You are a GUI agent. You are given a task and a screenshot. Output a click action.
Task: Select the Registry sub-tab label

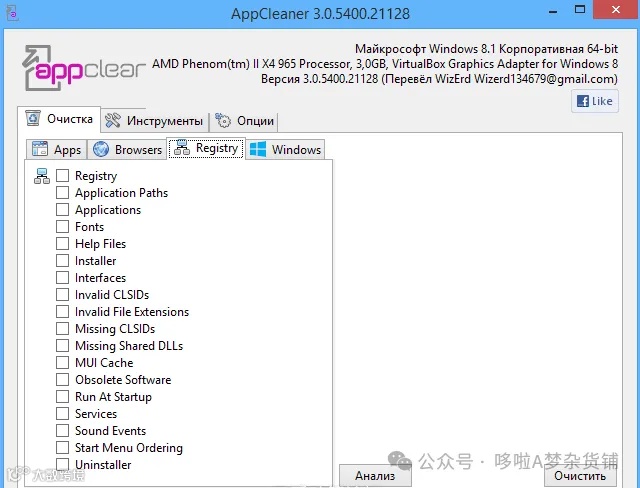tap(217, 148)
